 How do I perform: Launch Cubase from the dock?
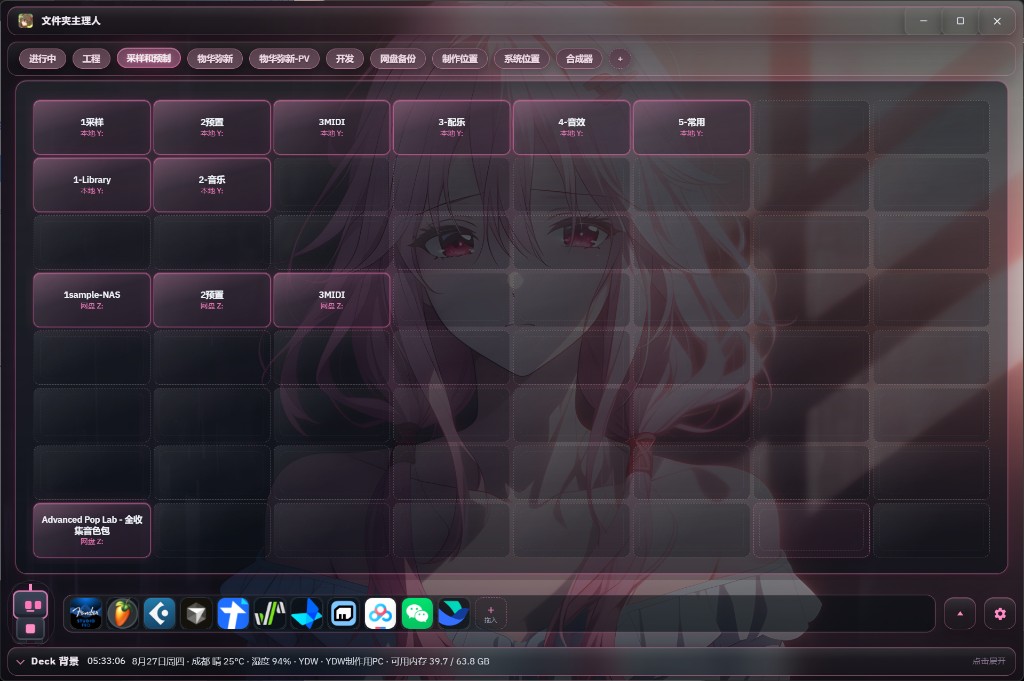tap(159, 614)
